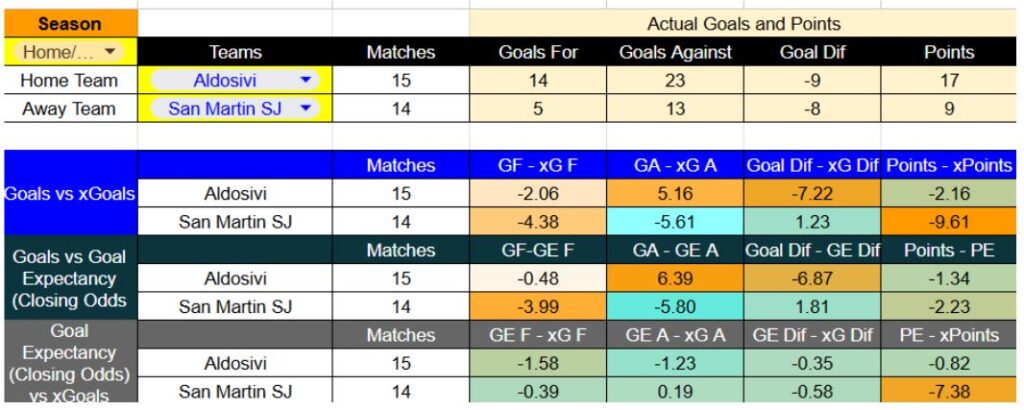Click the Actual Goals and Points header
Viewport: 1024px width, 410px height.
[743, 23]
